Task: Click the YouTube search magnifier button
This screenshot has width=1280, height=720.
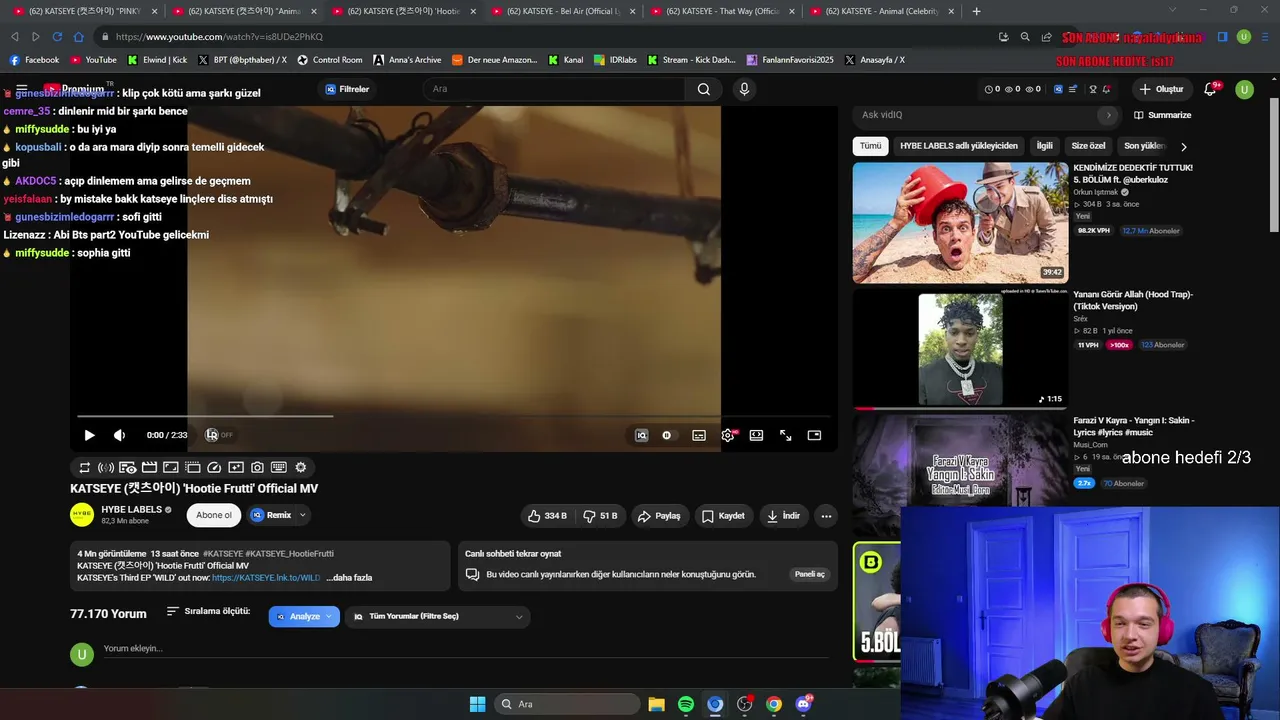Action: click(x=704, y=89)
